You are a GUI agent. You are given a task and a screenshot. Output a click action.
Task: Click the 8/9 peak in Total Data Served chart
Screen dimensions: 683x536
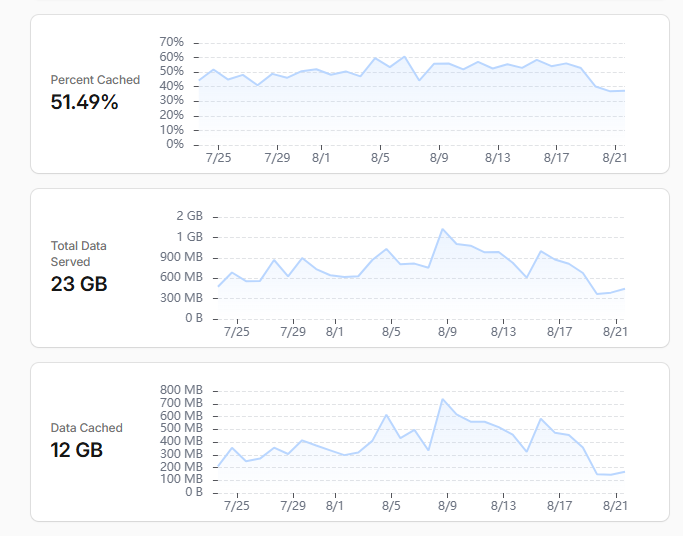click(x=443, y=229)
